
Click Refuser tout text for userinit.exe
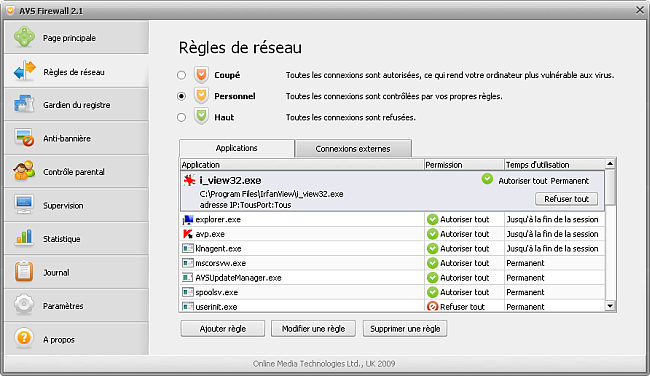pos(462,306)
